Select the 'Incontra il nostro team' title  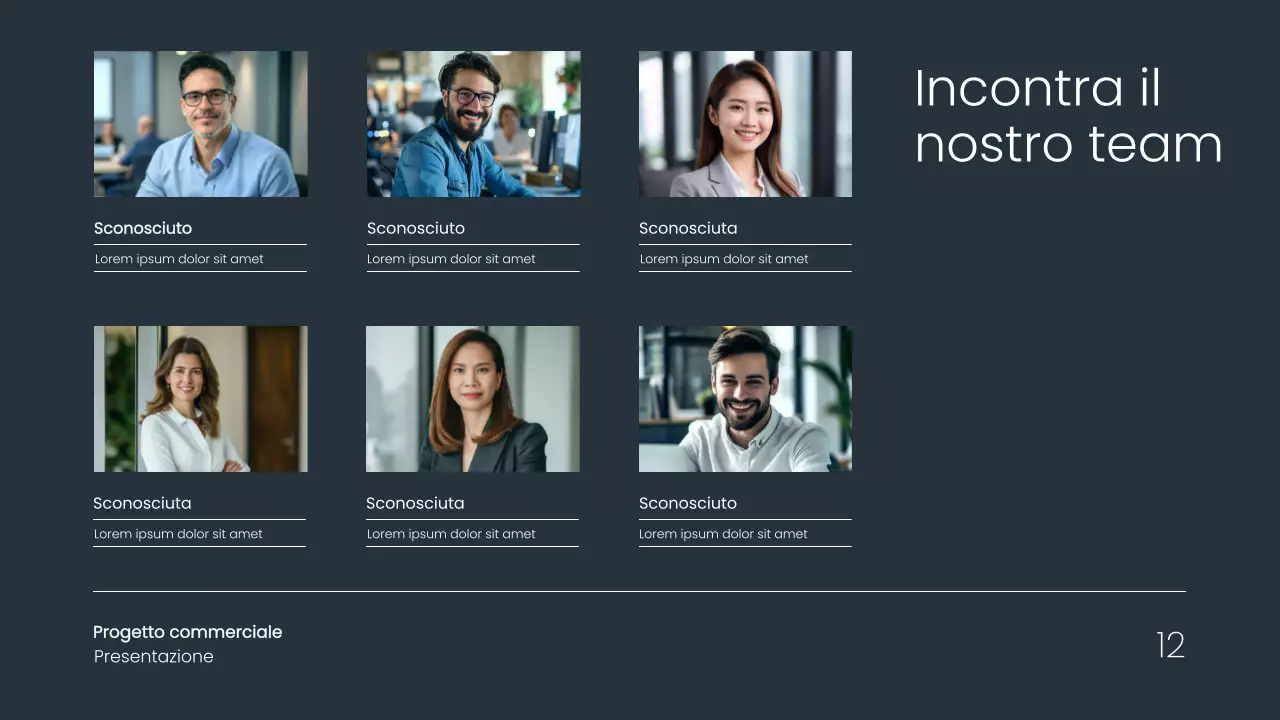click(1068, 116)
